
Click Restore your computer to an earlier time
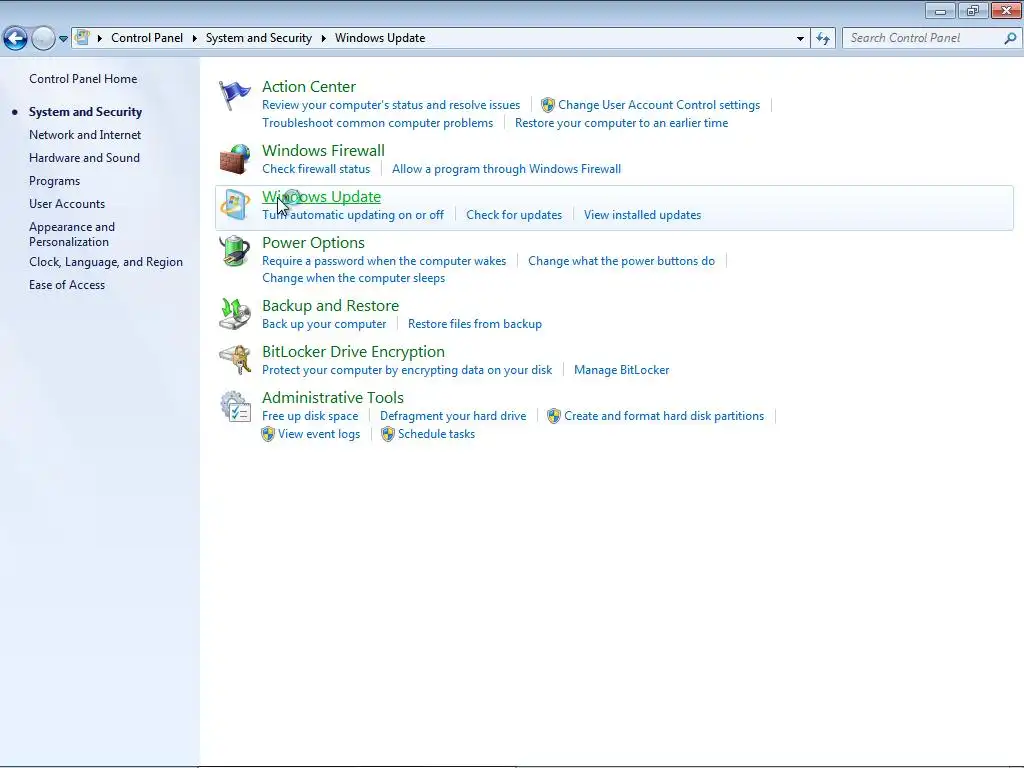point(621,123)
